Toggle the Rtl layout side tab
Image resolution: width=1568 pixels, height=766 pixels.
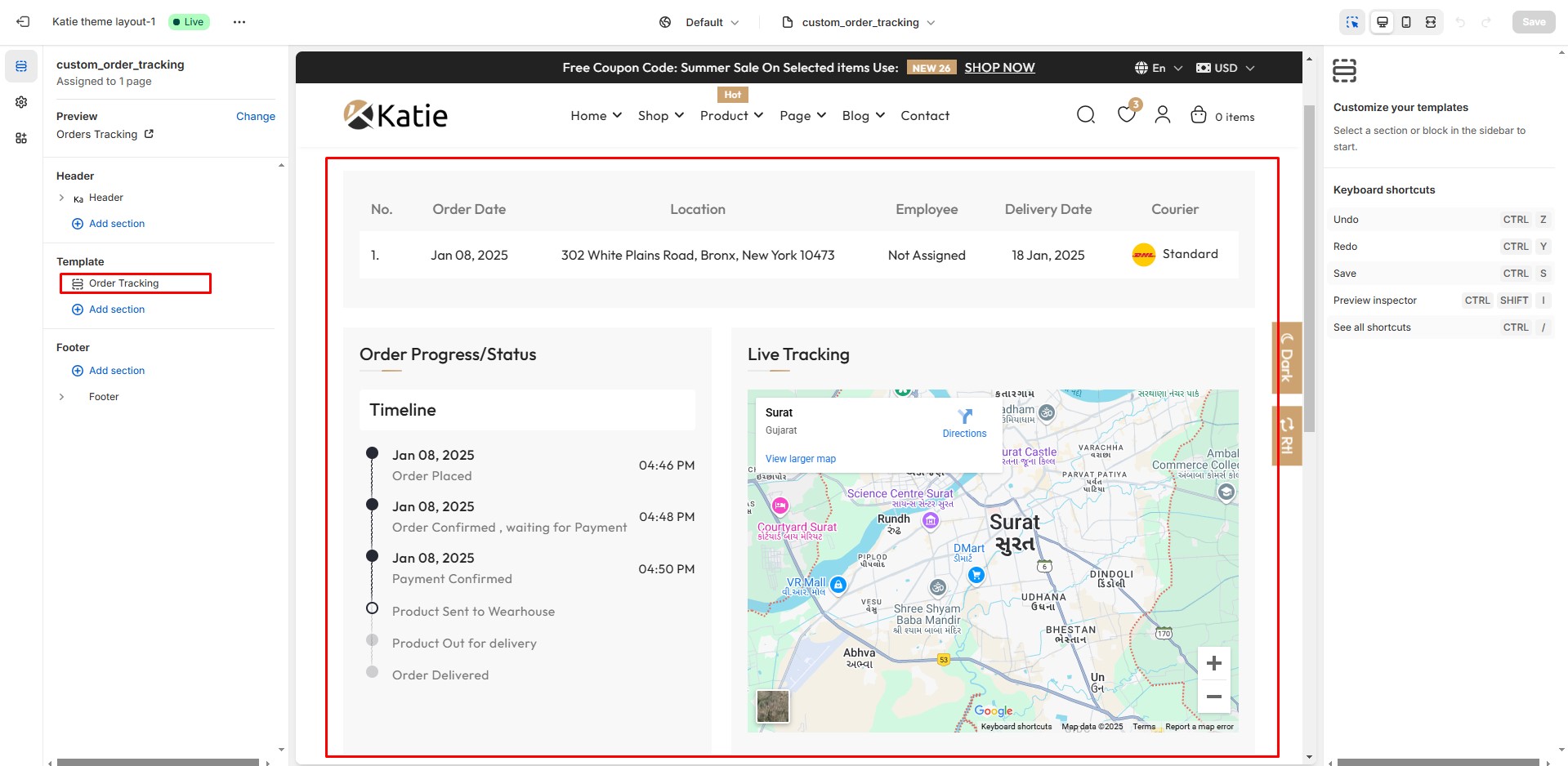pos(1286,436)
